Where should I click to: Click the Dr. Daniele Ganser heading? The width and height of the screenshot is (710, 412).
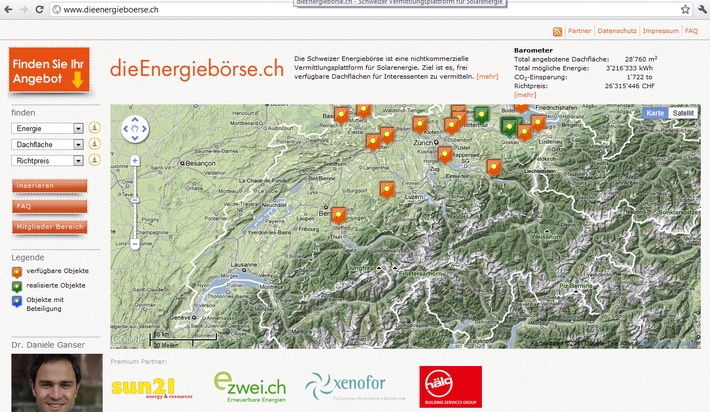pyautogui.click(x=48, y=345)
